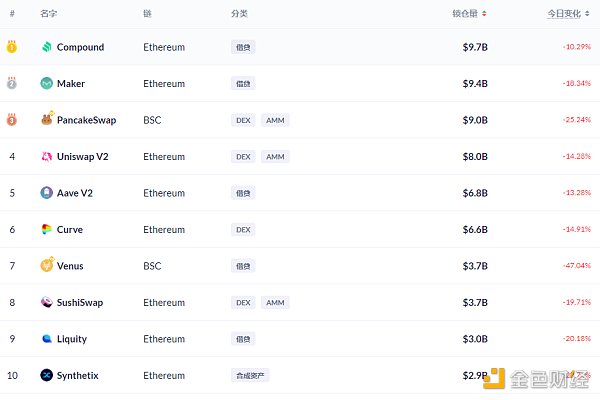Click the Synthetix logo icon
The image size is (600, 400).
click(47, 376)
